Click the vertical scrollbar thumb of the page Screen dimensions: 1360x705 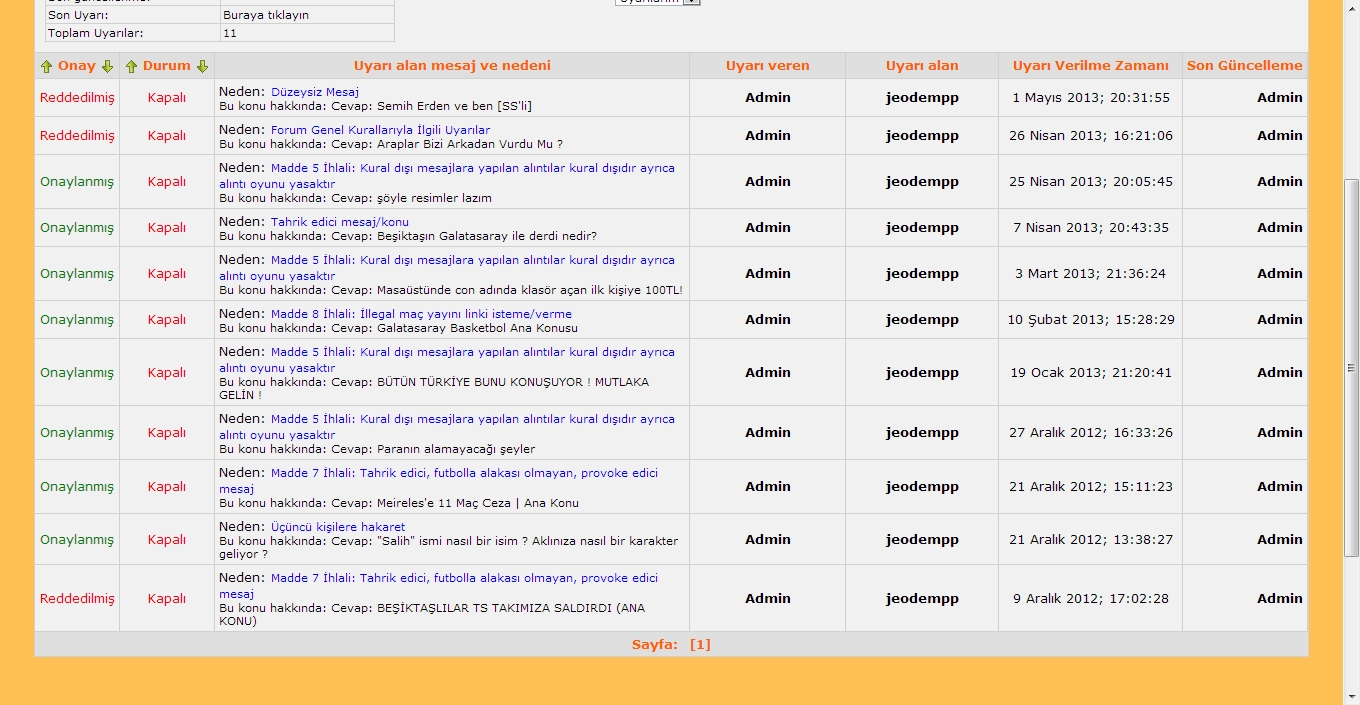coord(1351,368)
